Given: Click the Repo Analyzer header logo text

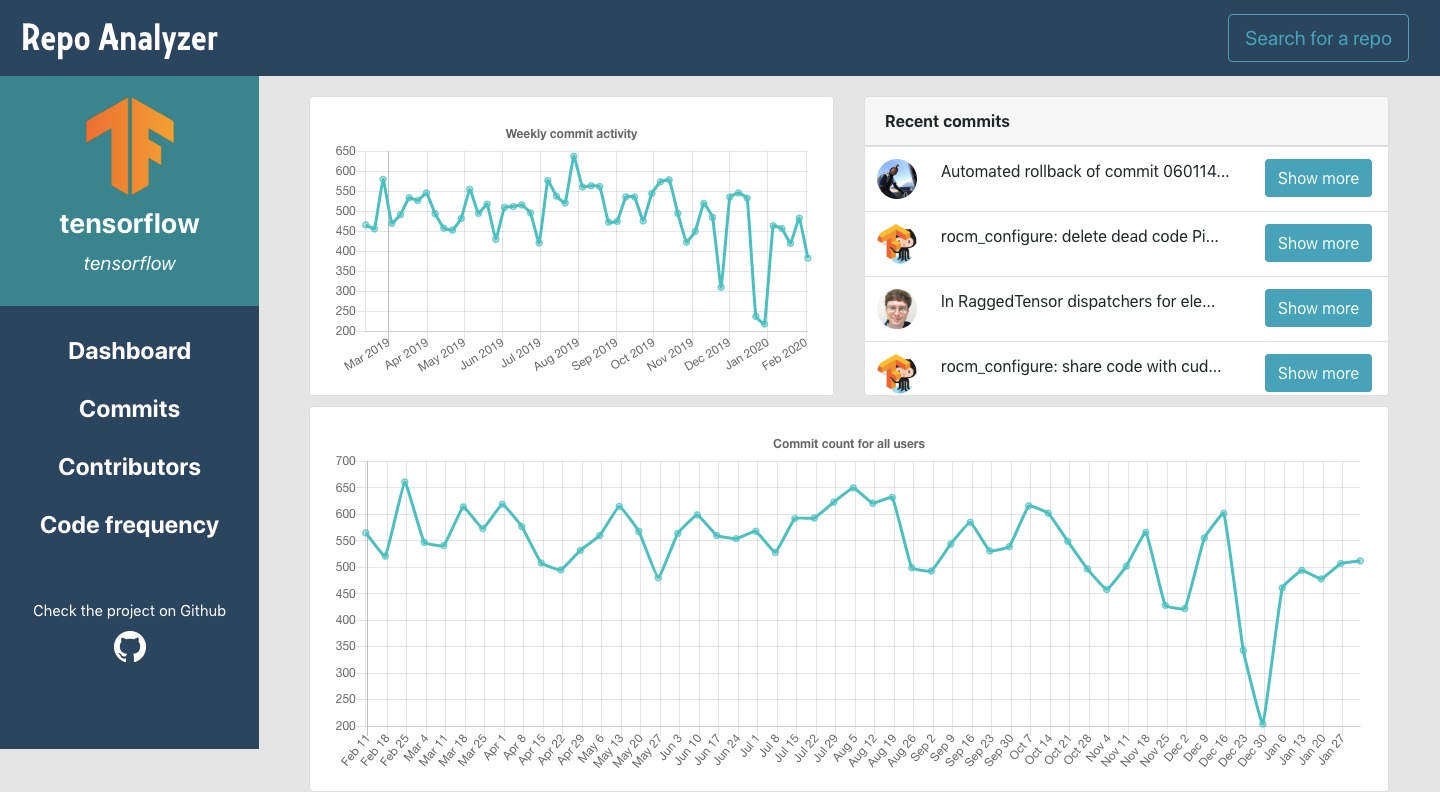Looking at the screenshot, I should click(x=118, y=38).
